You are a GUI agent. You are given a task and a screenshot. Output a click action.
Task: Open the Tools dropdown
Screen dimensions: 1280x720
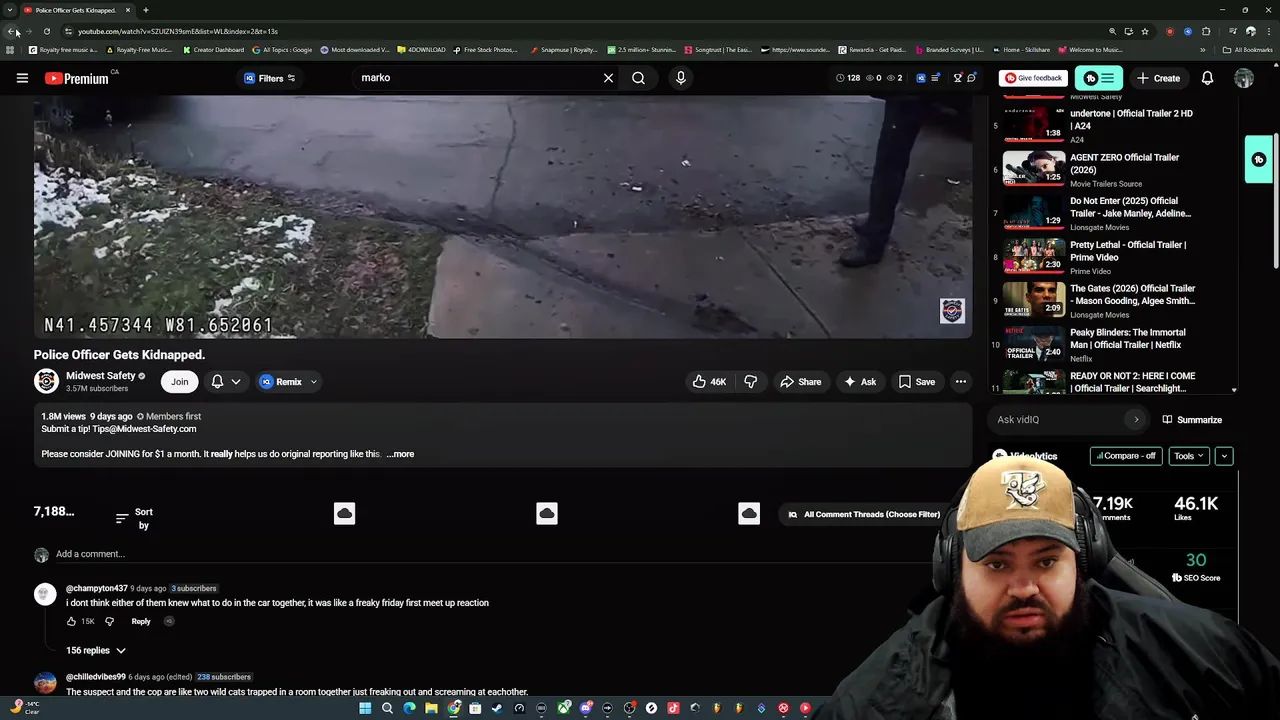[1189, 456]
